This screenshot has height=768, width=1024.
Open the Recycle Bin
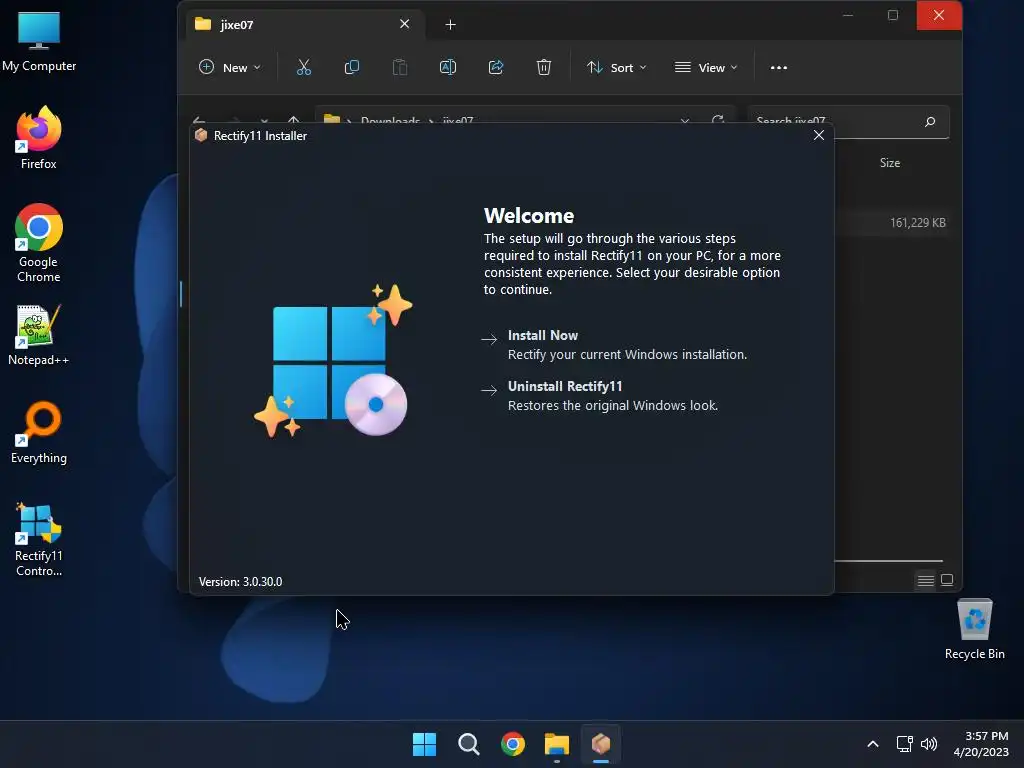click(x=974, y=630)
